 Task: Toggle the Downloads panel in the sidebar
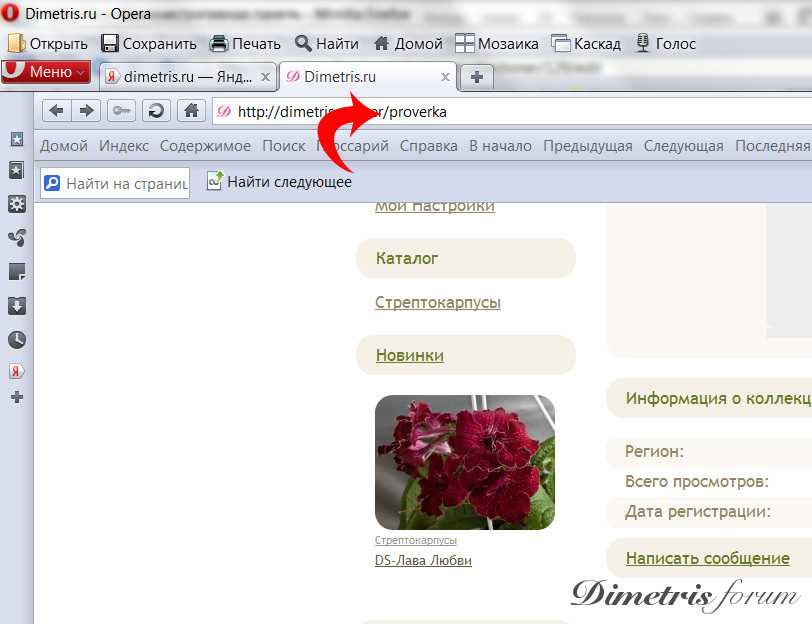click(x=16, y=304)
